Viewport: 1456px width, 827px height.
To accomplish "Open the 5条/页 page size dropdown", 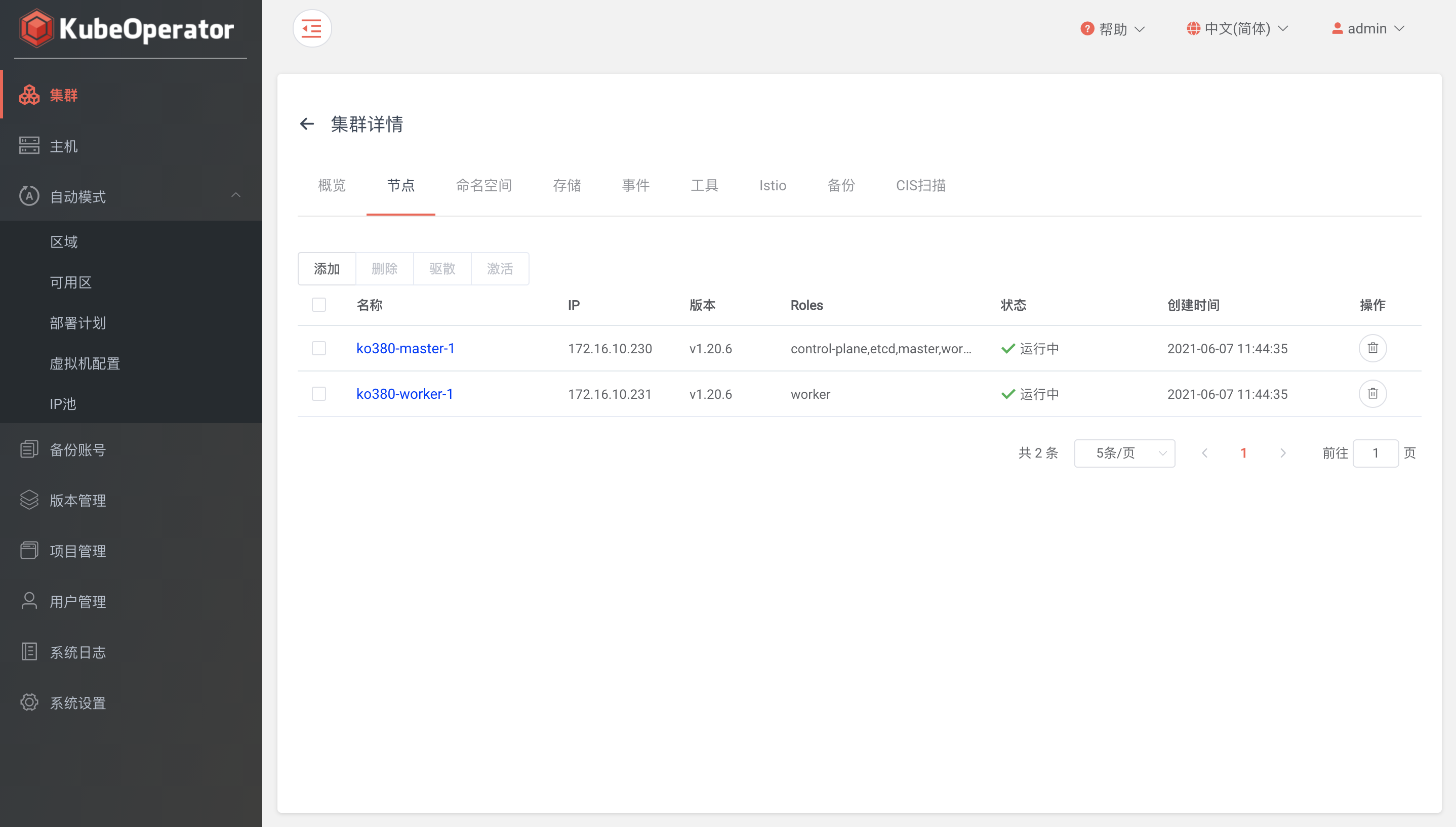I will [1124, 453].
